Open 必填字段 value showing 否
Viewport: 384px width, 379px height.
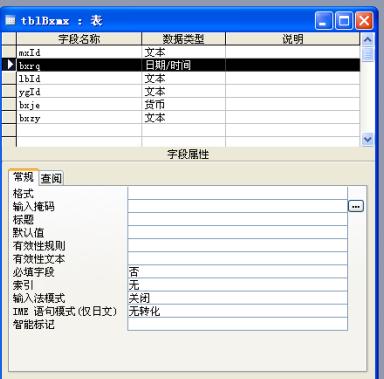(x=237, y=272)
